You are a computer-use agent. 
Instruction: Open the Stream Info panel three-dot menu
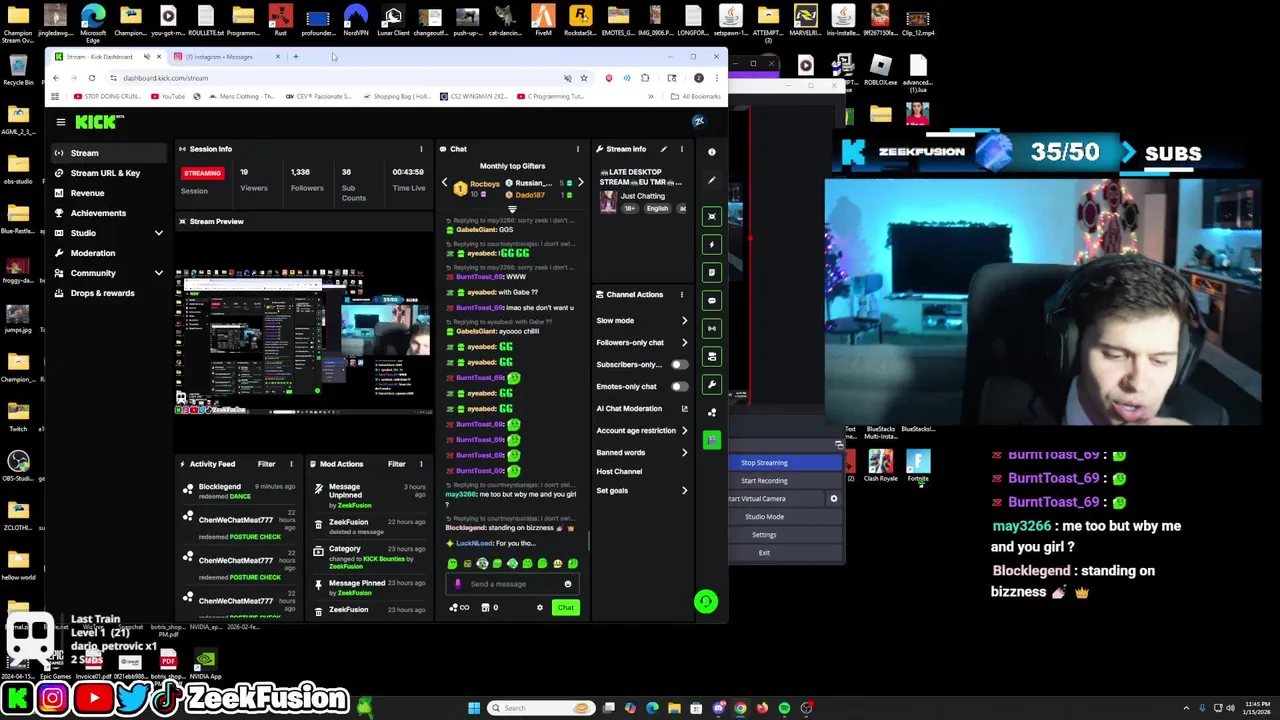pos(682,149)
